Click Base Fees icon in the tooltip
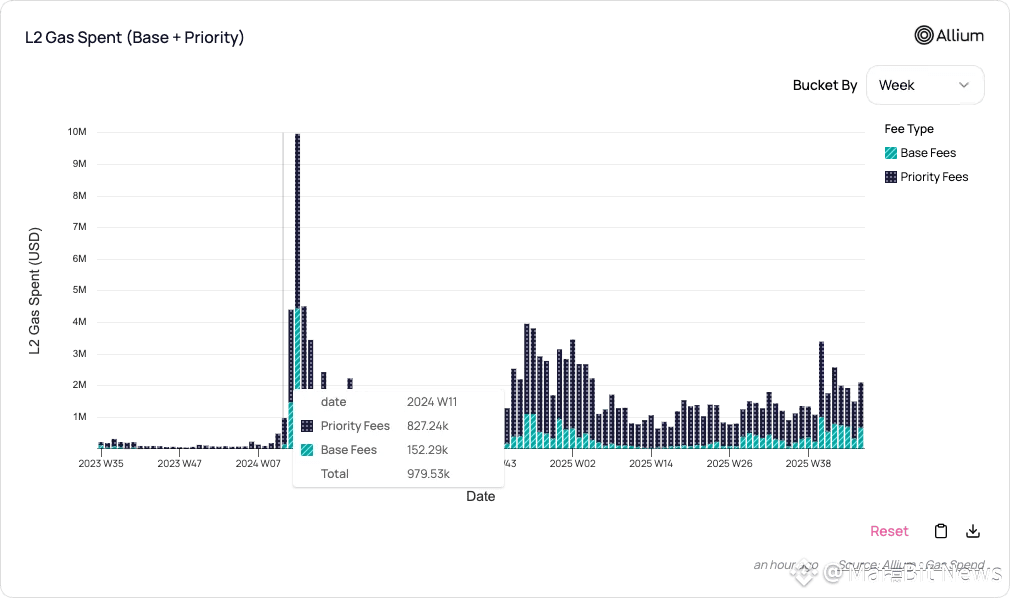 pyautogui.click(x=307, y=450)
